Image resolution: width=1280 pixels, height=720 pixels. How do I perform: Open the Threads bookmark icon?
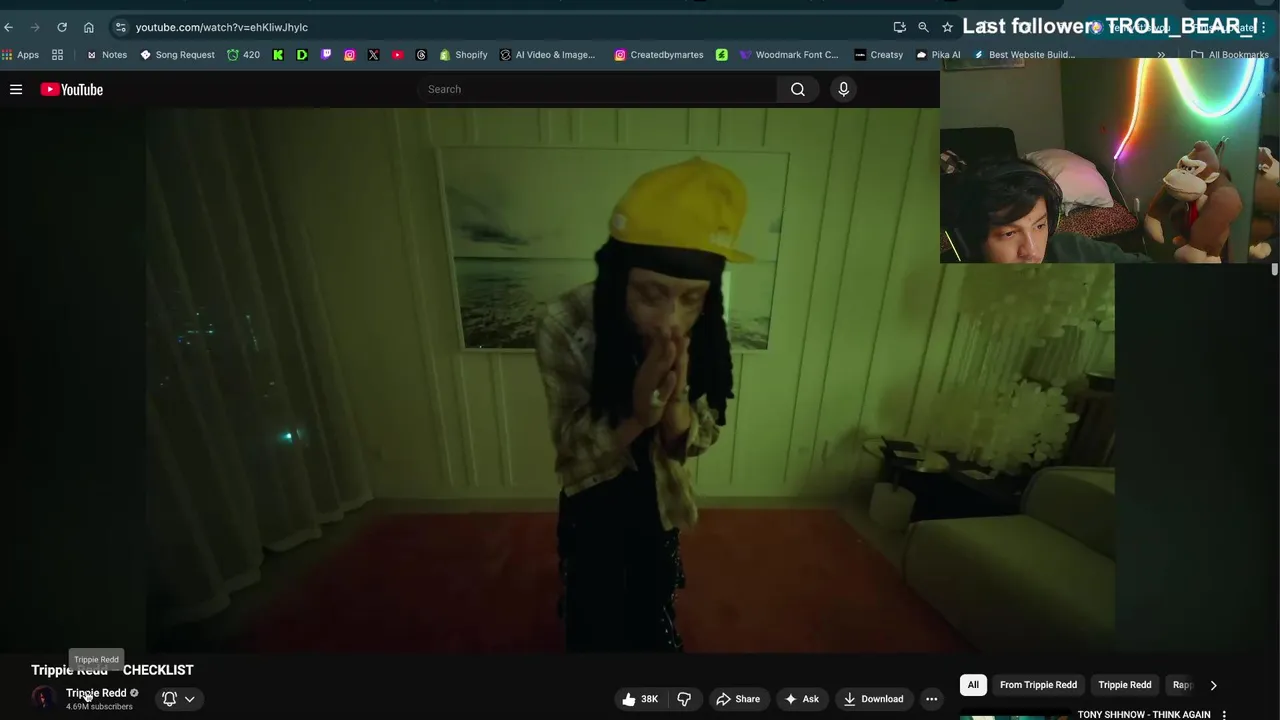[421, 55]
